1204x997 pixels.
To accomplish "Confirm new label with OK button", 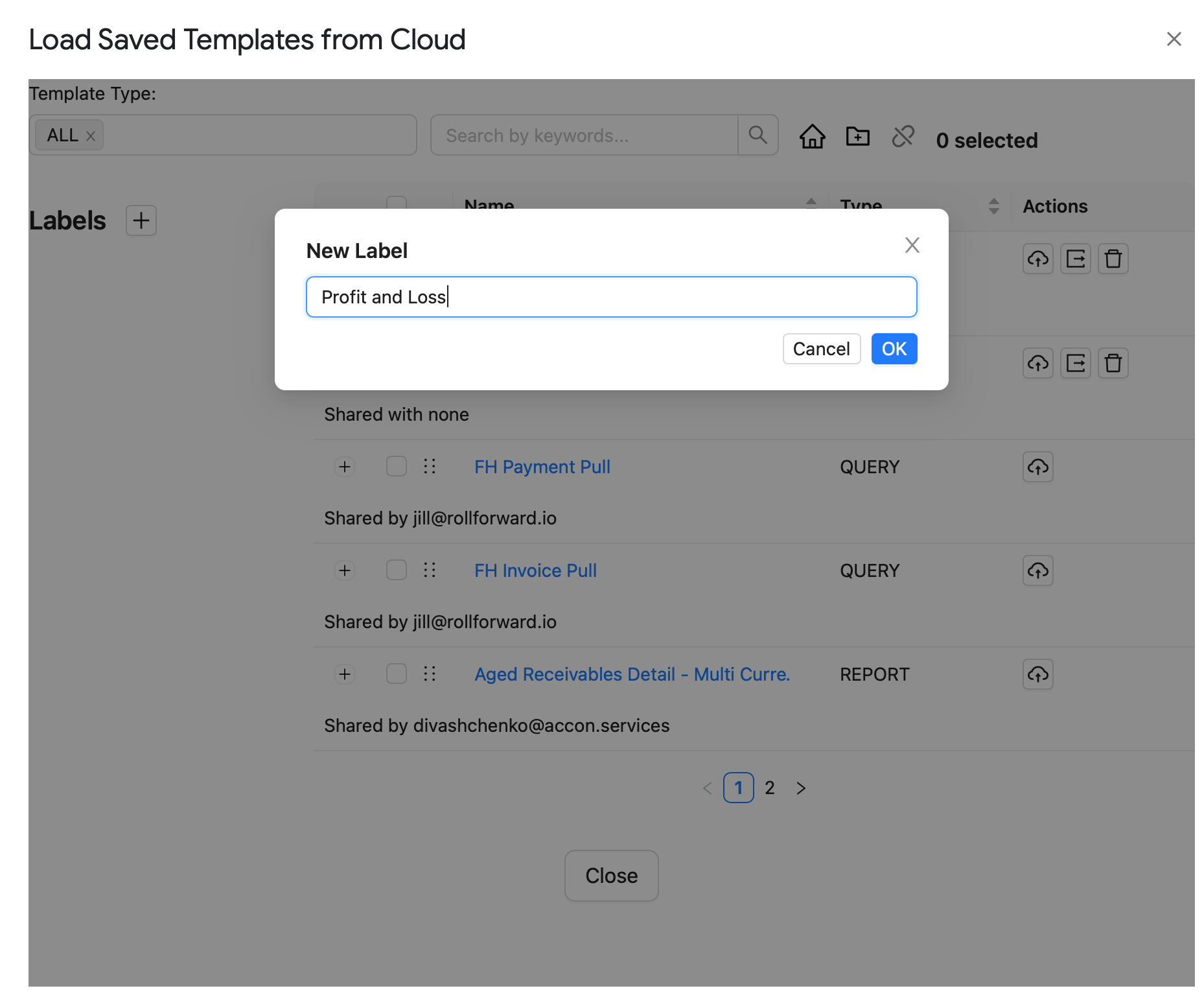I will click(x=894, y=349).
